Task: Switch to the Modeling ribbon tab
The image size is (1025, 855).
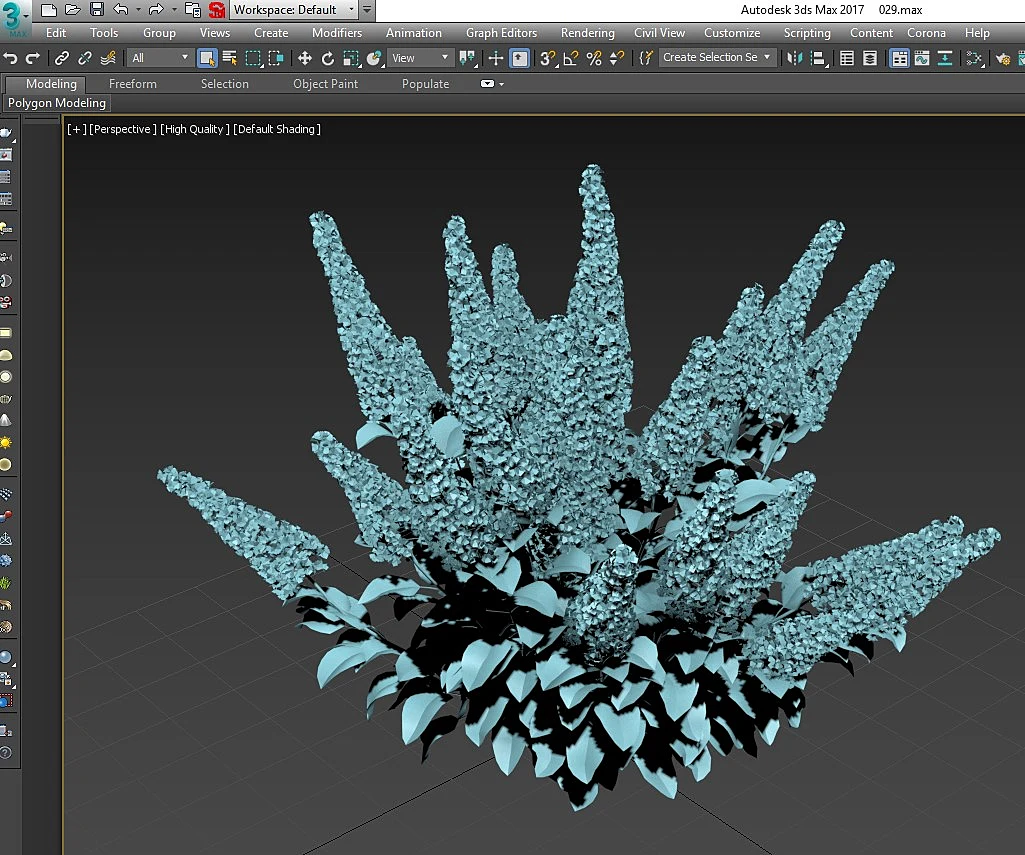Action: pos(52,84)
